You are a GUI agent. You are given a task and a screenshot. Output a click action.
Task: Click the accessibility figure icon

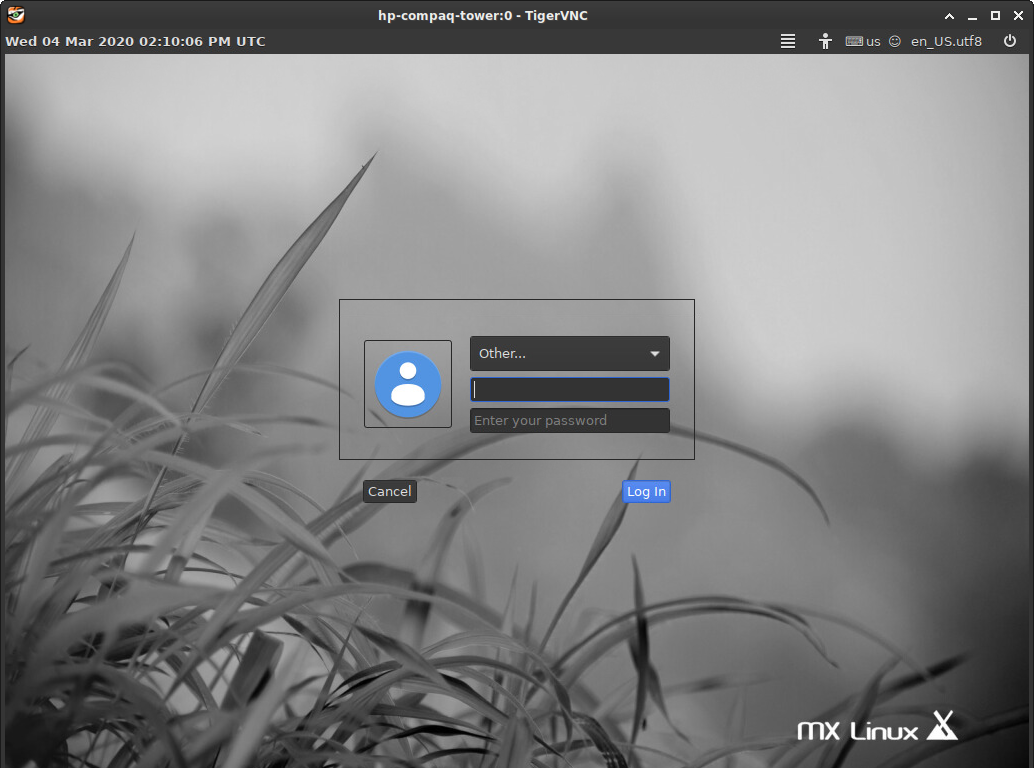pos(825,41)
